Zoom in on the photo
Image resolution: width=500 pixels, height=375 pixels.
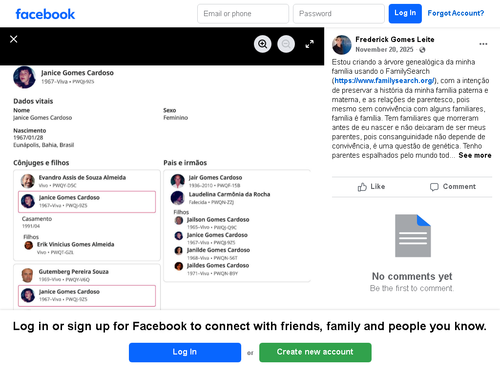click(x=263, y=44)
